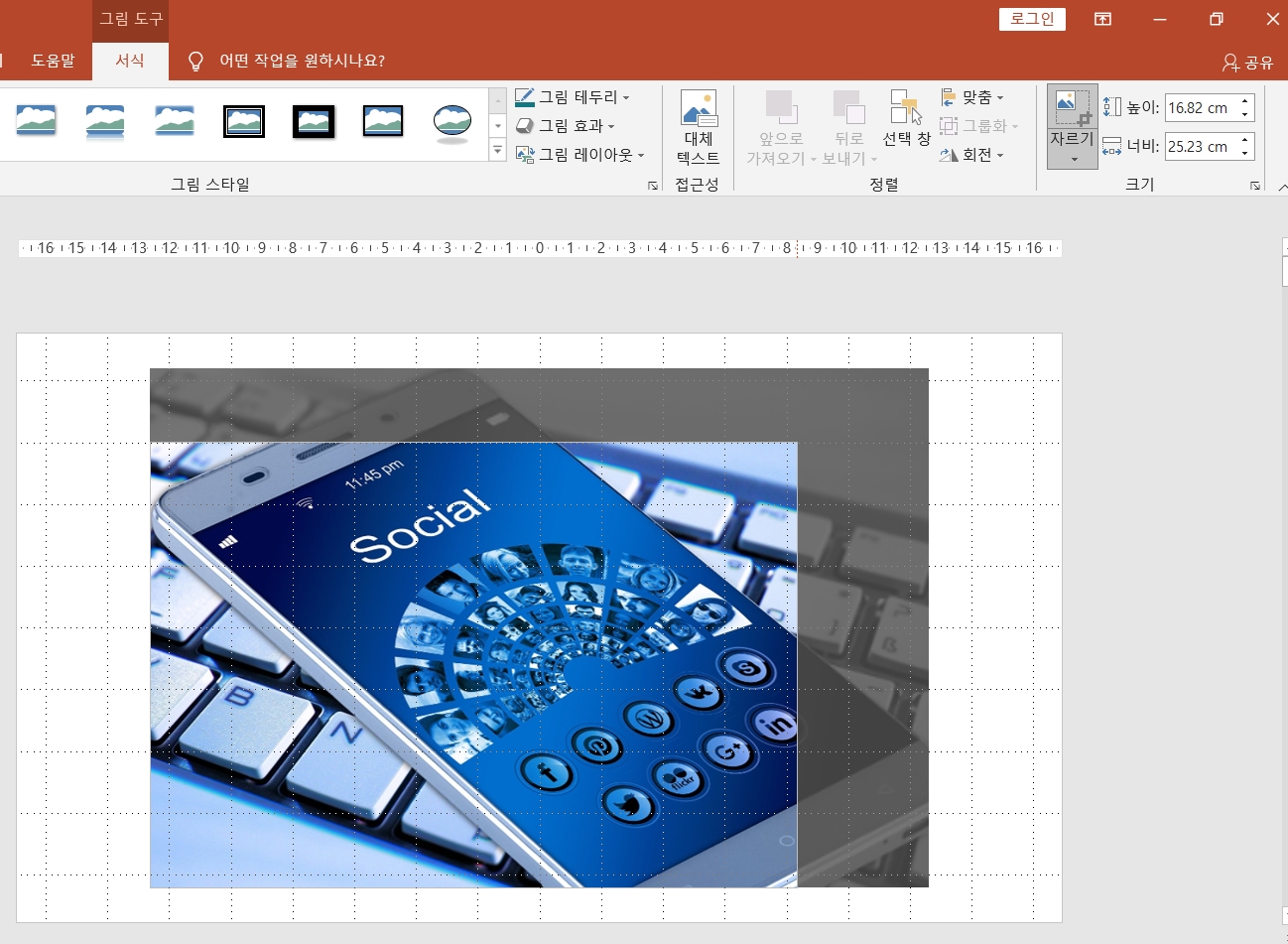
Task: Click the horizontal ruler
Action: [540, 248]
